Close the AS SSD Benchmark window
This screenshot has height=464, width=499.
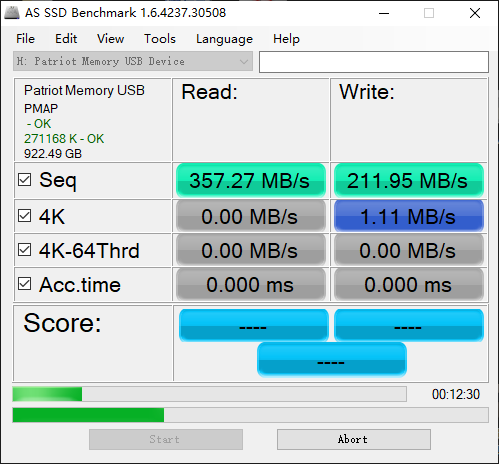tap(475, 13)
